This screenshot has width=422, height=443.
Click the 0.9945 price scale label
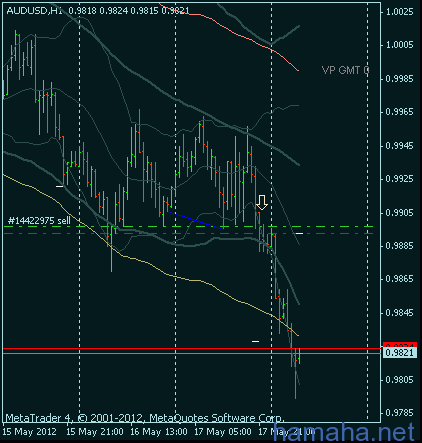(x=400, y=146)
